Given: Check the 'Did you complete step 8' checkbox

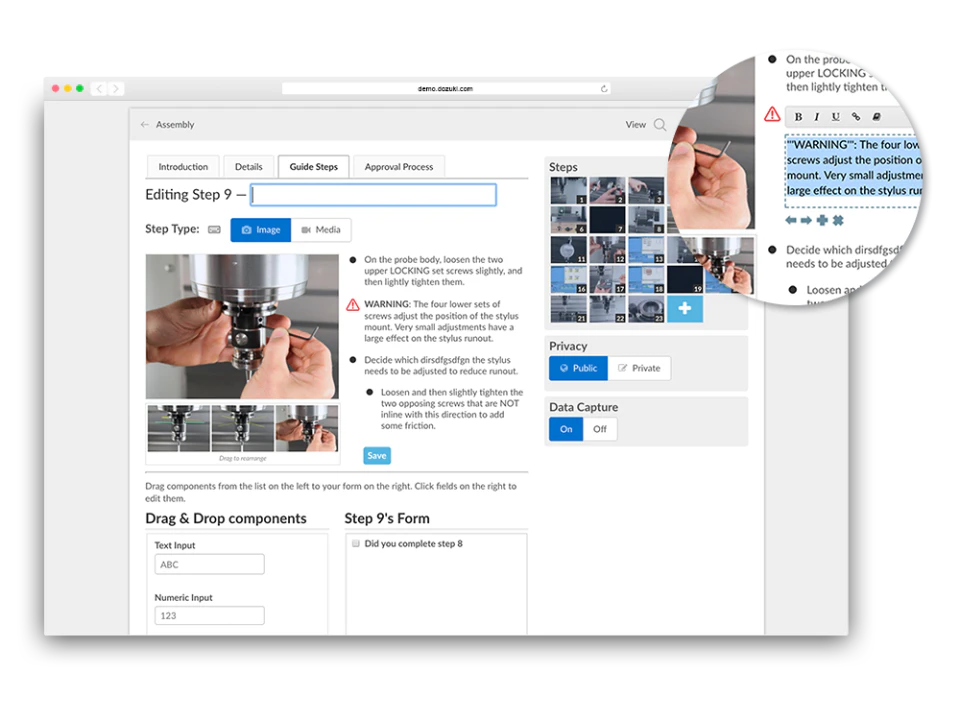Looking at the screenshot, I should click(x=356, y=543).
